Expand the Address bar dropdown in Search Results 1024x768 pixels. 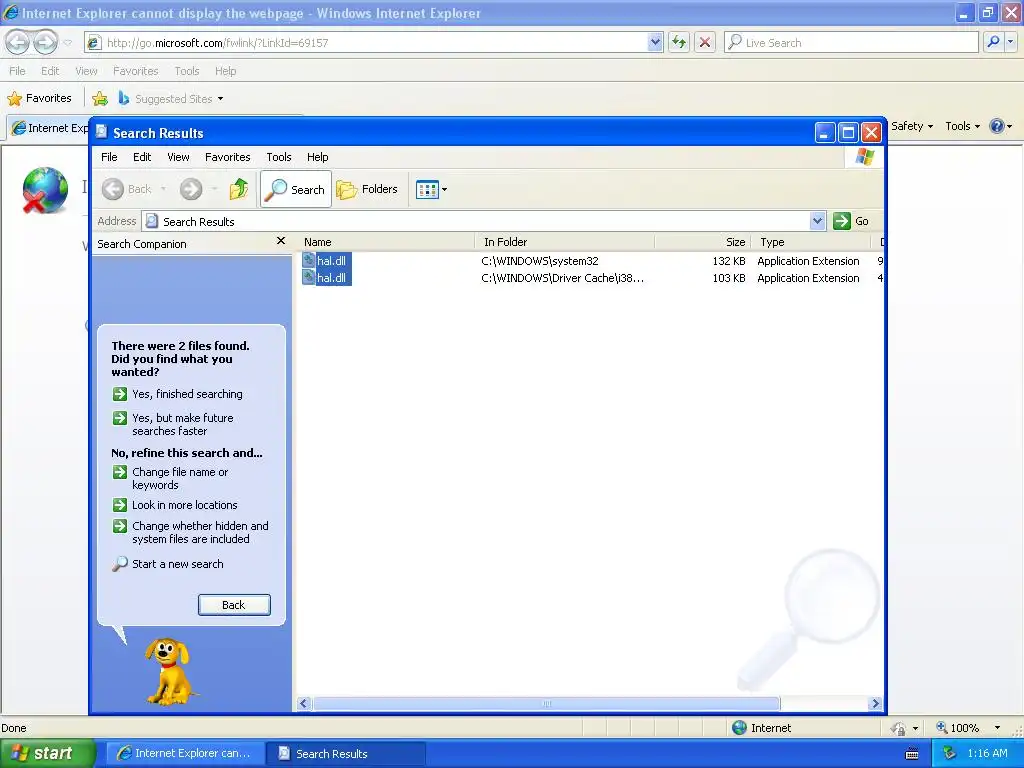point(817,221)
